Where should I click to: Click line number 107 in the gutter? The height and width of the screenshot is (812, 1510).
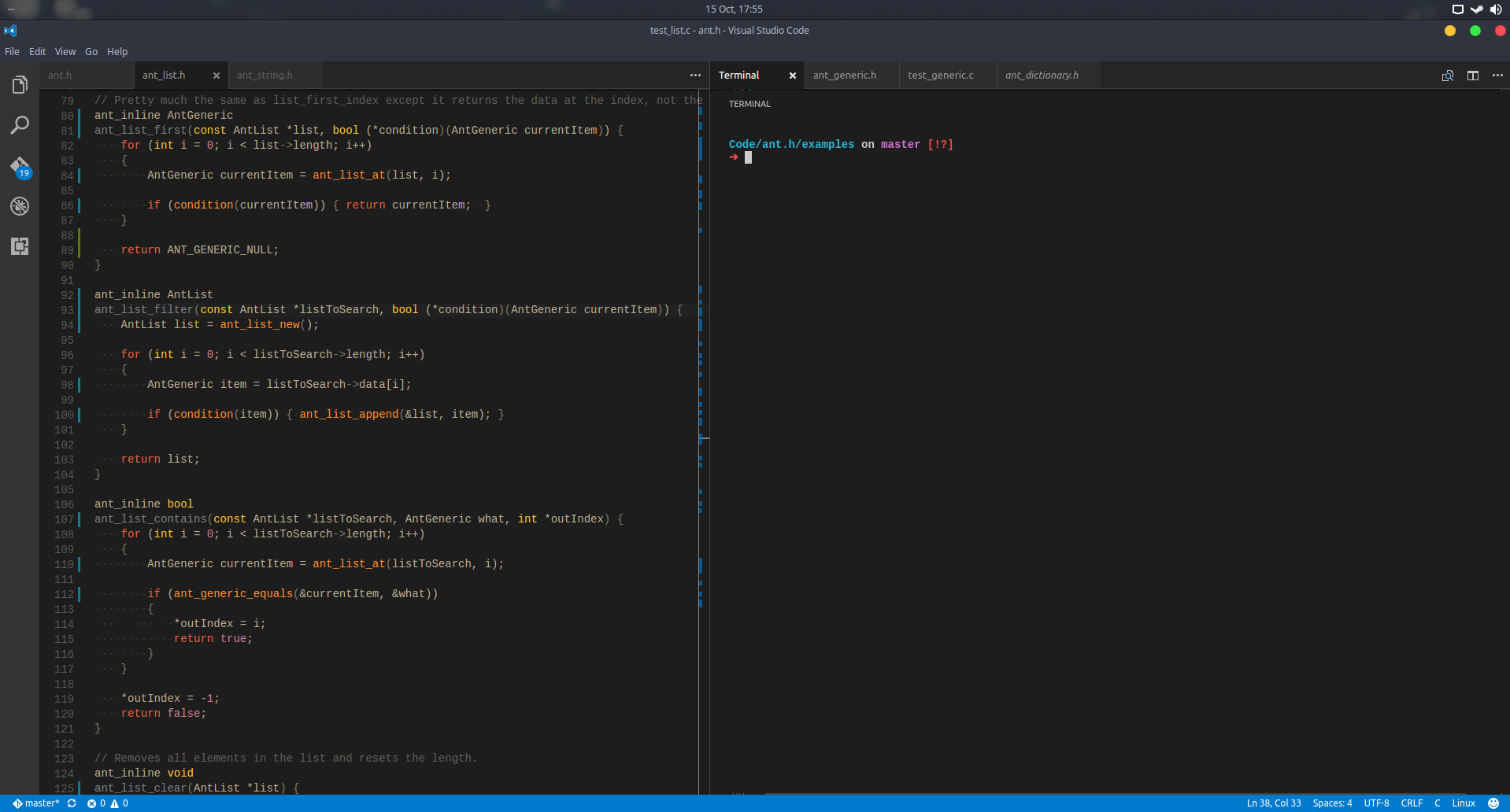tap(64, 519)
